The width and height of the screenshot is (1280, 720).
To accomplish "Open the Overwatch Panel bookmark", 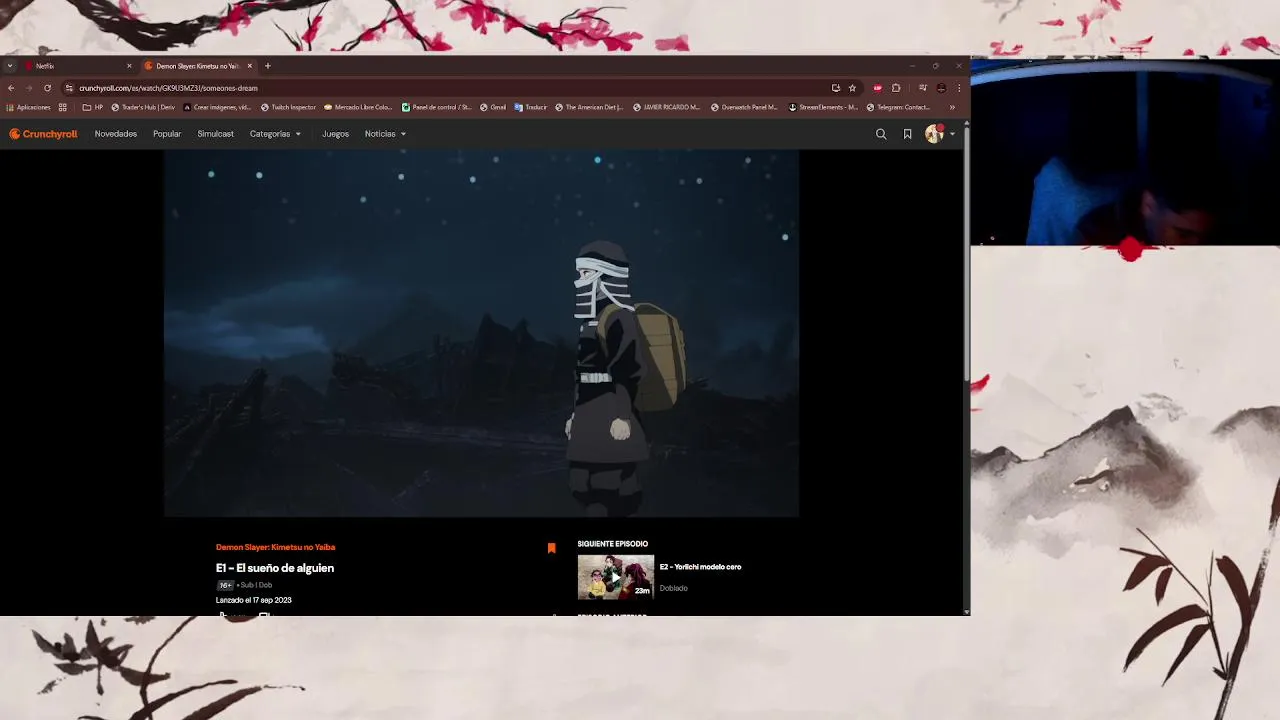I will tap(745, 107).
